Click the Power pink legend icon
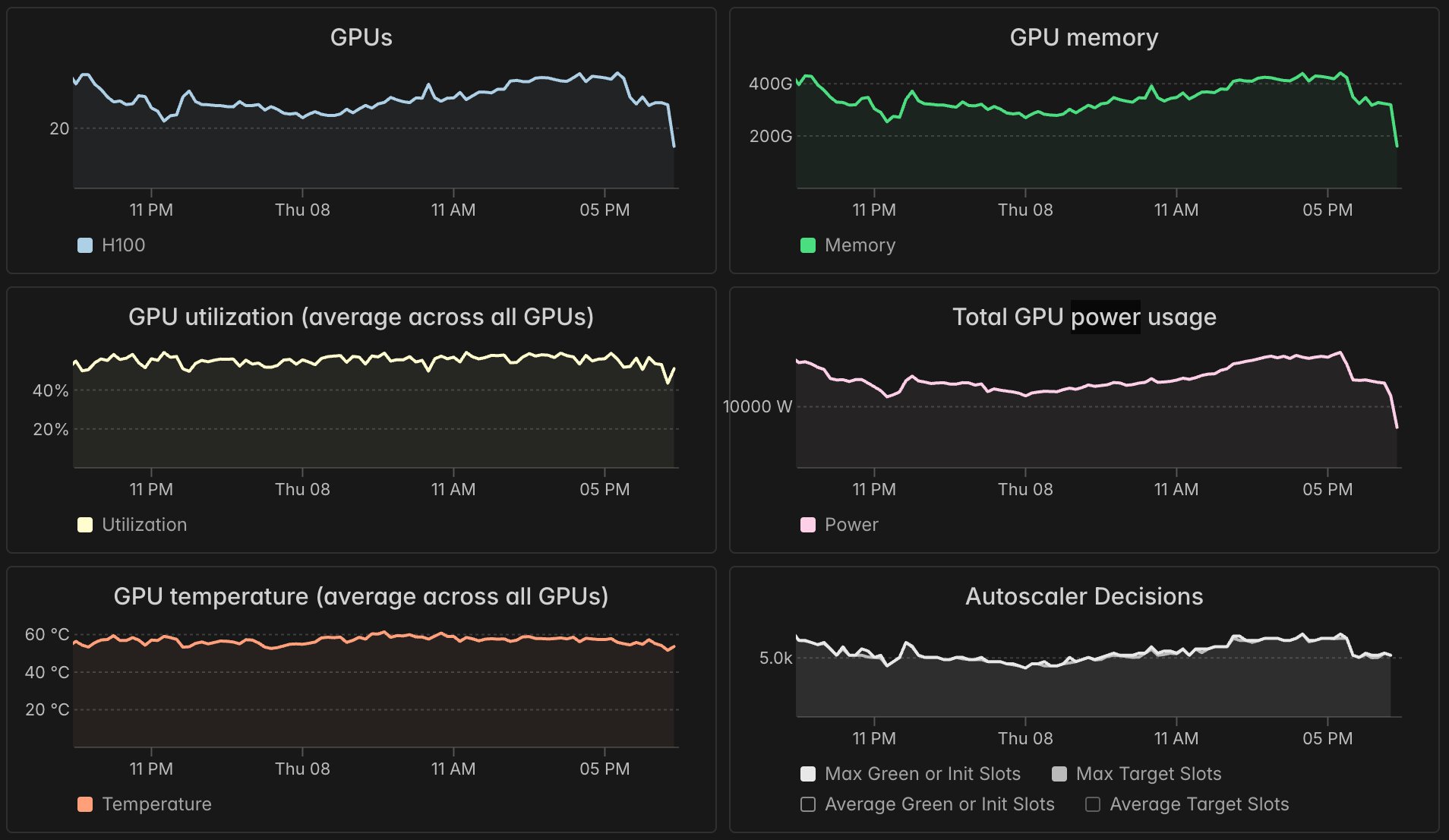Screen dimensions: 1449x840 click(807, 524)
